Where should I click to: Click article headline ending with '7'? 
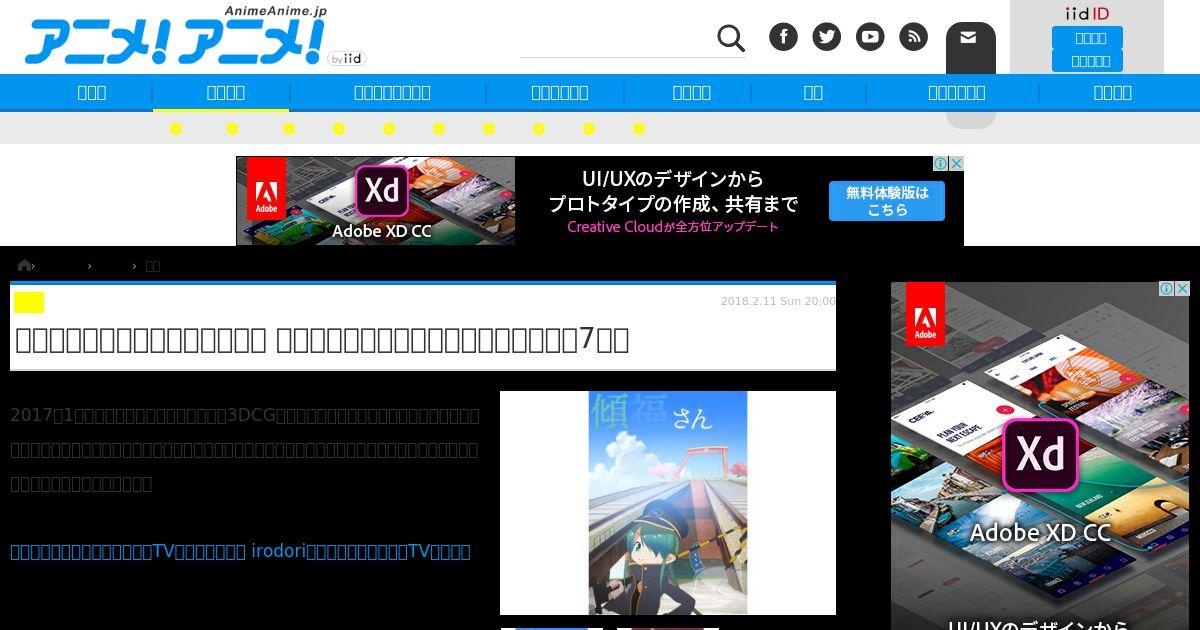[322, 340]
